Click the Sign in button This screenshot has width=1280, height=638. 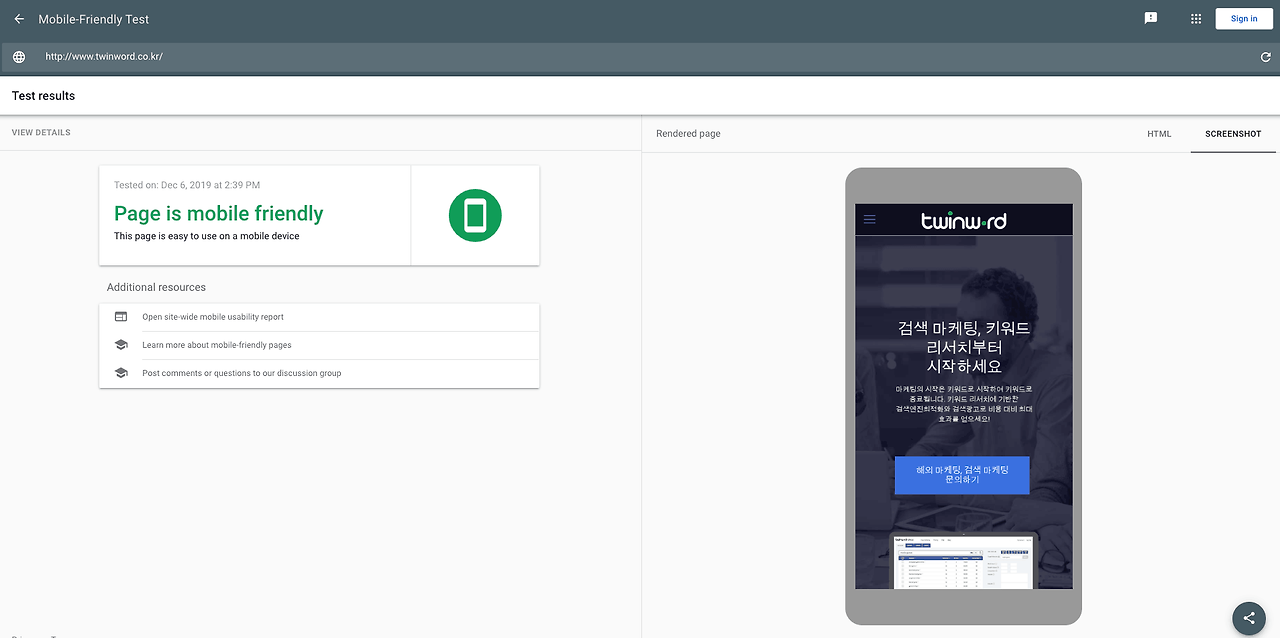[1243, 18]
